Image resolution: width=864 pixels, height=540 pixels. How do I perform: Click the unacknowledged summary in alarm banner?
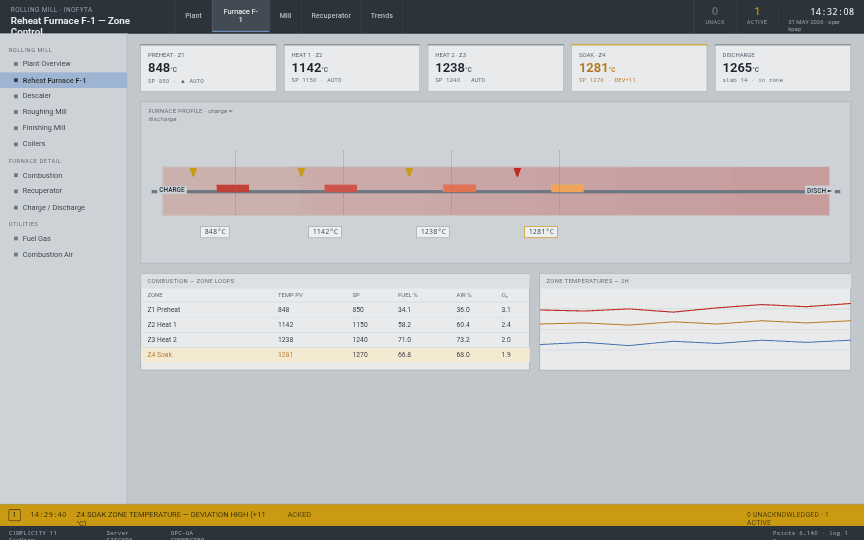click(788, 519)
